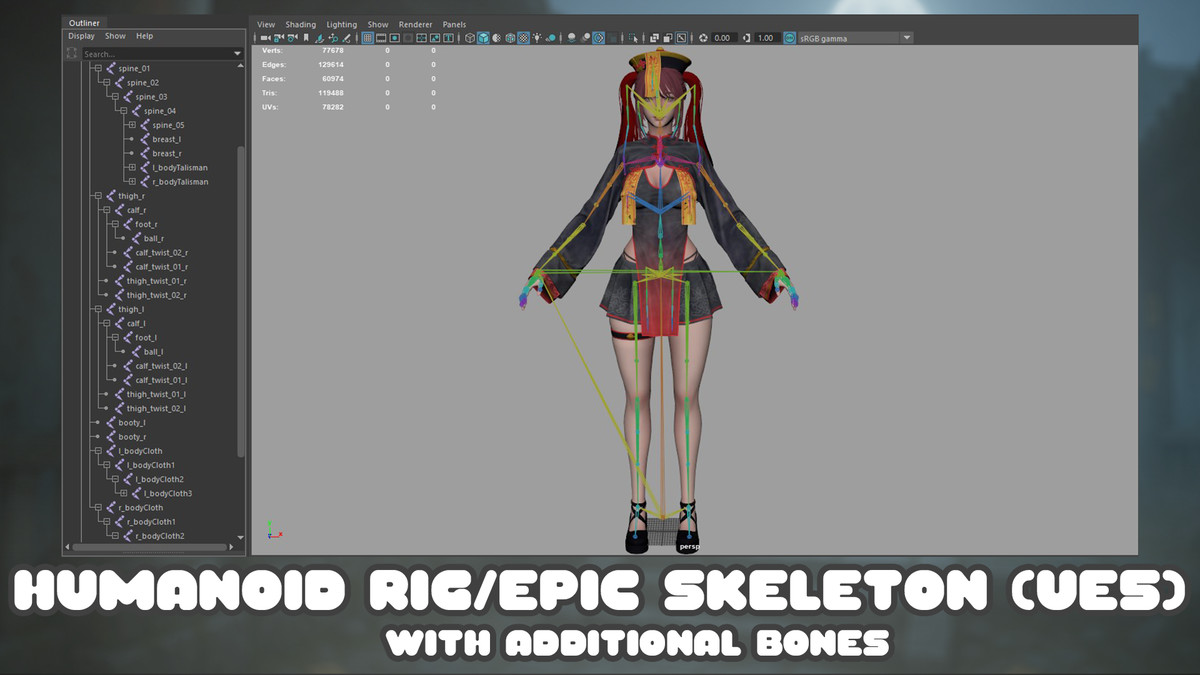Open the Outliner Display menu
The height and width of the screenshot is (675, 1200).
point(81,36)
